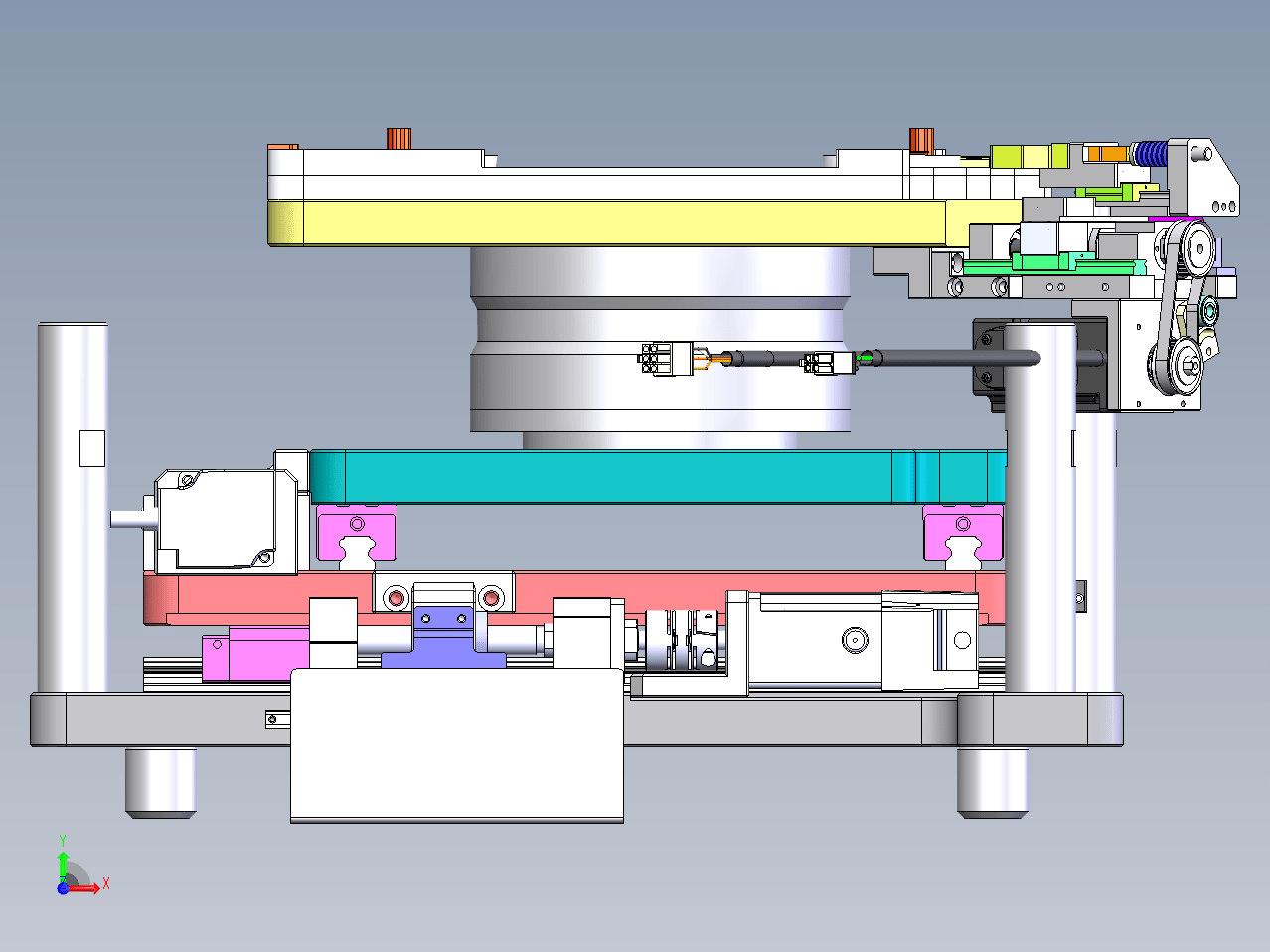Select the lime green block at top right
This screenshot has height=952, width=1270.
pyautogui.click(x=1030, y=156)
